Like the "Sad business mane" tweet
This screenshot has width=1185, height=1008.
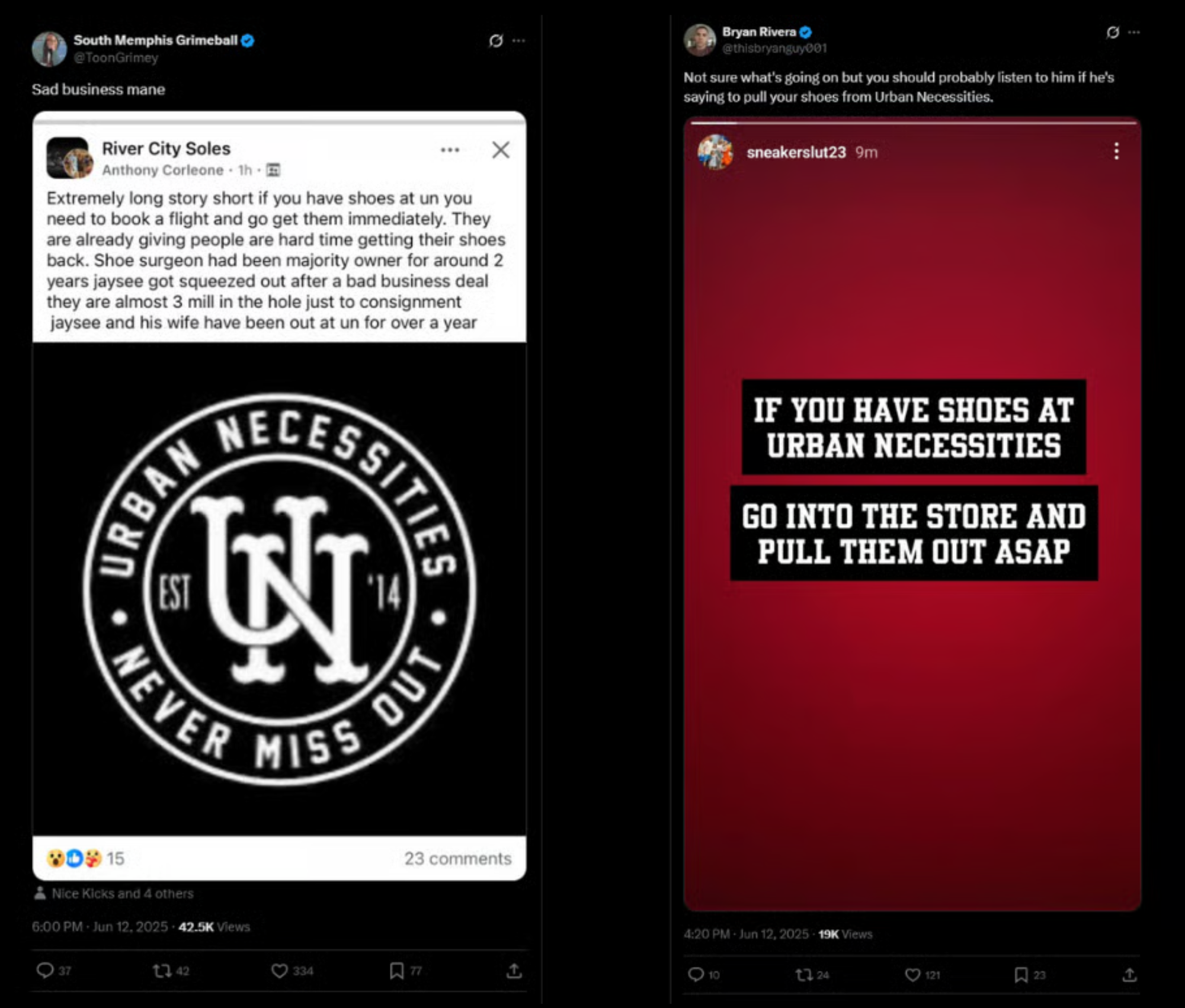[279, 971]
